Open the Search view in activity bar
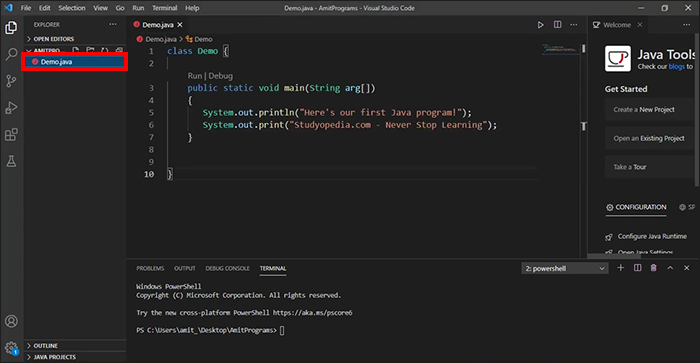Image resolution: width=700 pixels, height=363 pixels. 11,54
